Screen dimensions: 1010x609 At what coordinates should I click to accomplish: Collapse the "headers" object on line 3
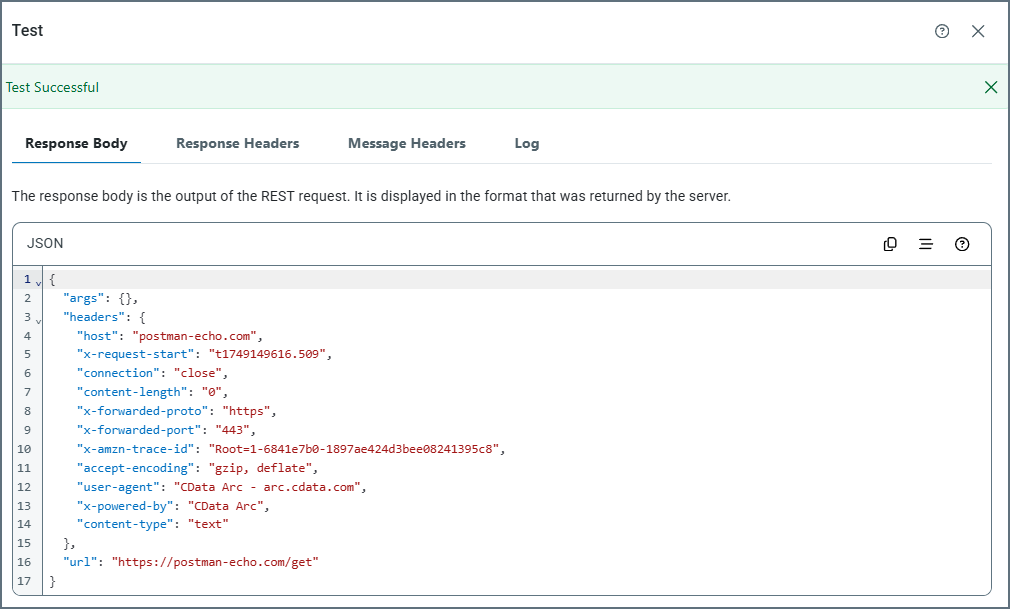39,320
